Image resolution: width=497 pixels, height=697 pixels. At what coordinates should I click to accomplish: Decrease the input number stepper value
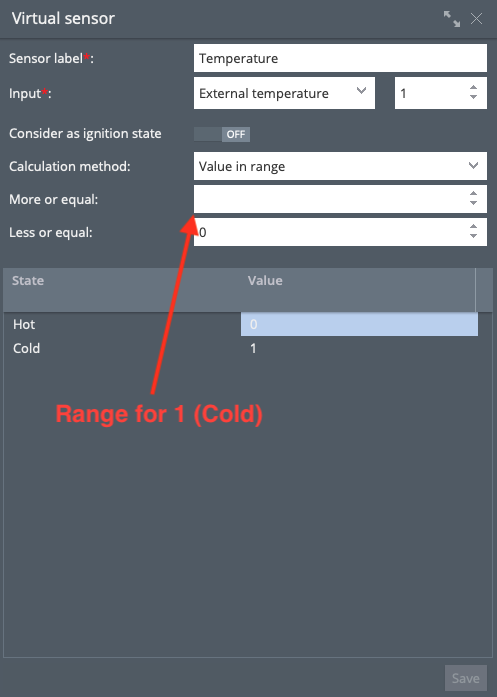point(473,97)
